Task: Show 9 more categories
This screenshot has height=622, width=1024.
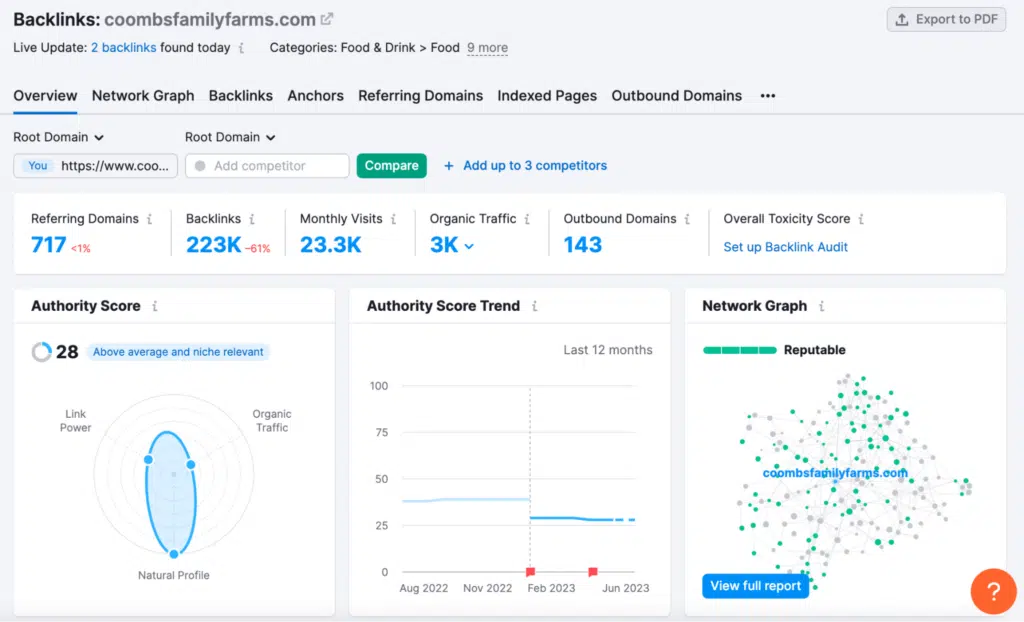Action: 486,48
